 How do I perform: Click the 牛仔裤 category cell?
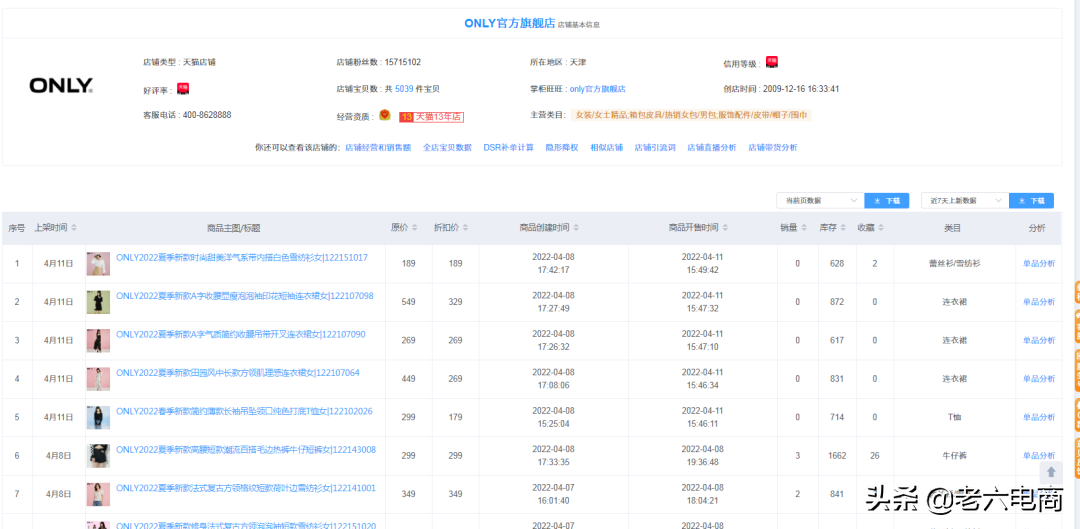(955, 455)
